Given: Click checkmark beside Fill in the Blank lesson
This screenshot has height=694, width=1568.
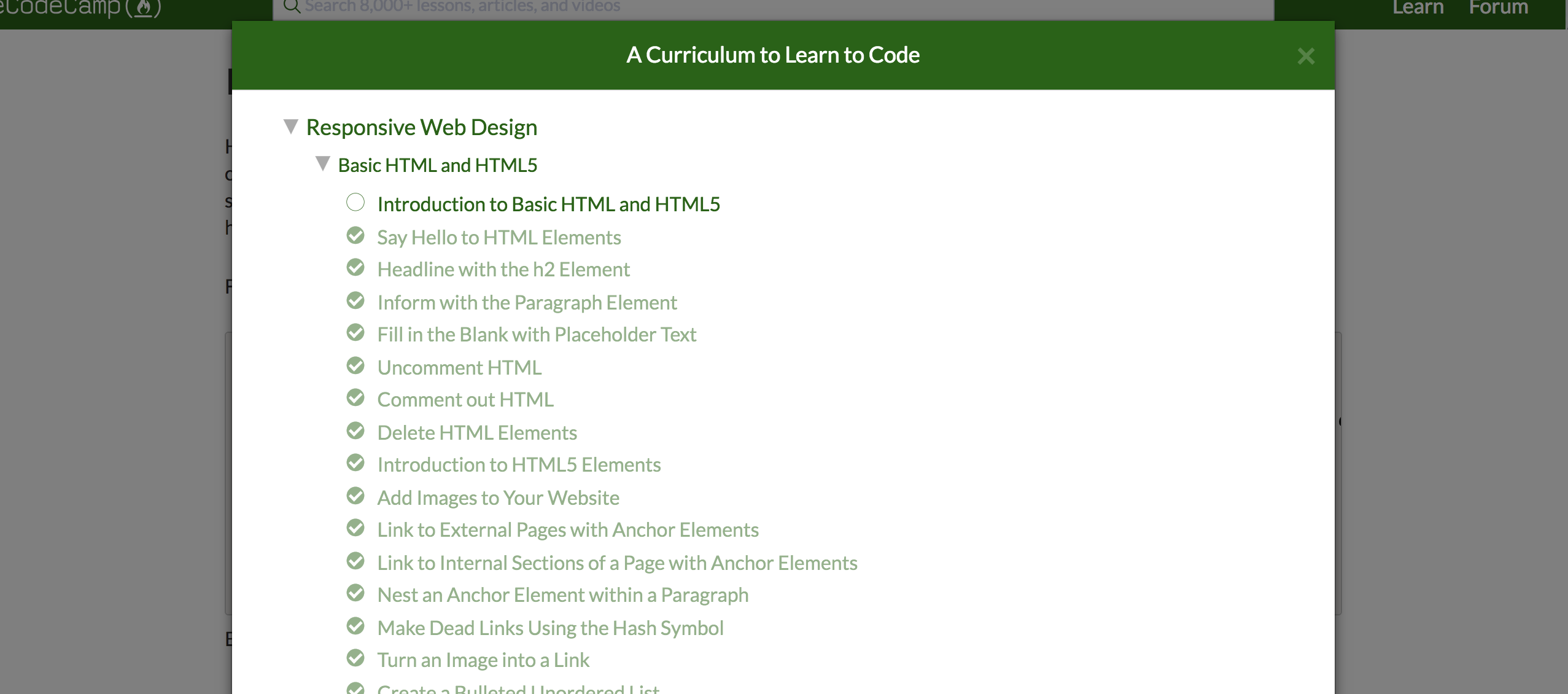Looking at the screenshot, I should click(x=355, y=332).
